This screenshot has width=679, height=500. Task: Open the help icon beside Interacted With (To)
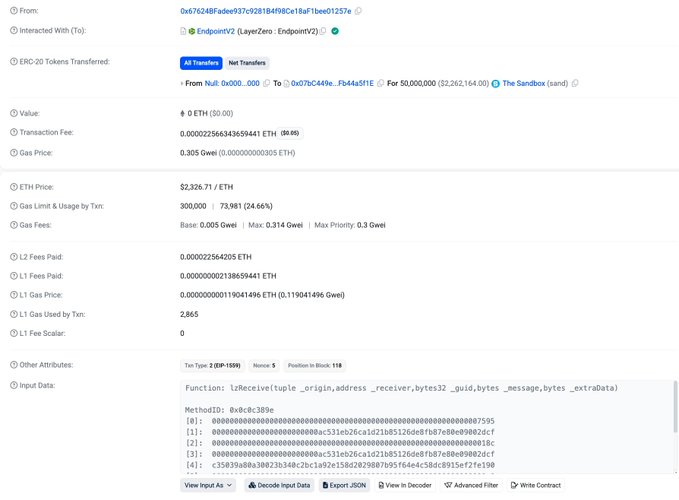click(x=14, y=30)
